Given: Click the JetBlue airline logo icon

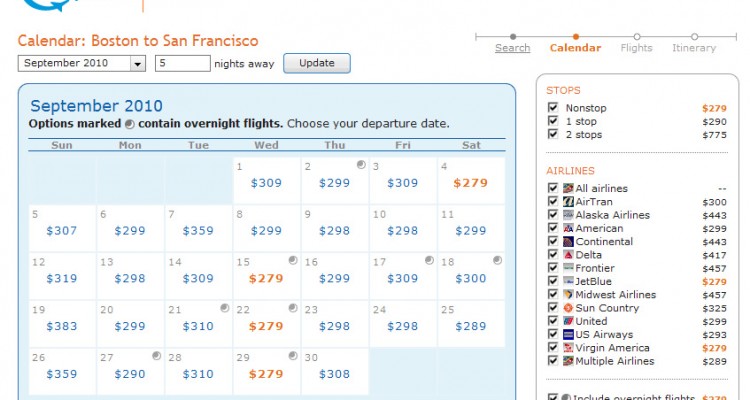Looking at the screenshot, I should (x=568, y=282).
